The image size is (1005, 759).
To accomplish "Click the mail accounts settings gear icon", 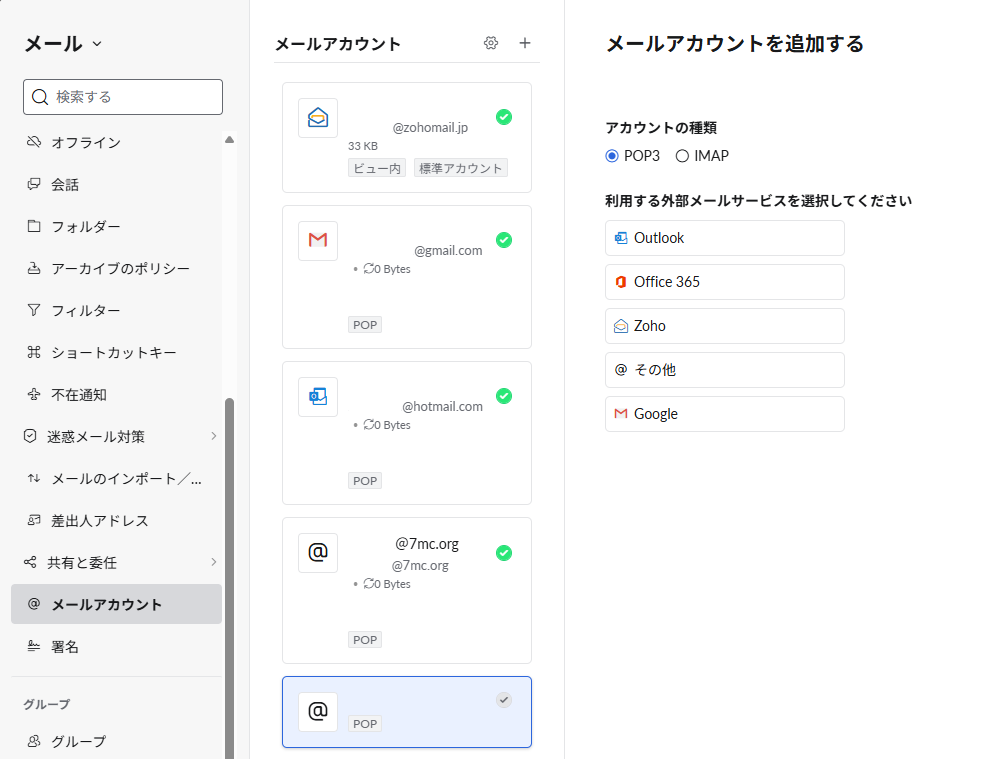I will click(491, 43).
